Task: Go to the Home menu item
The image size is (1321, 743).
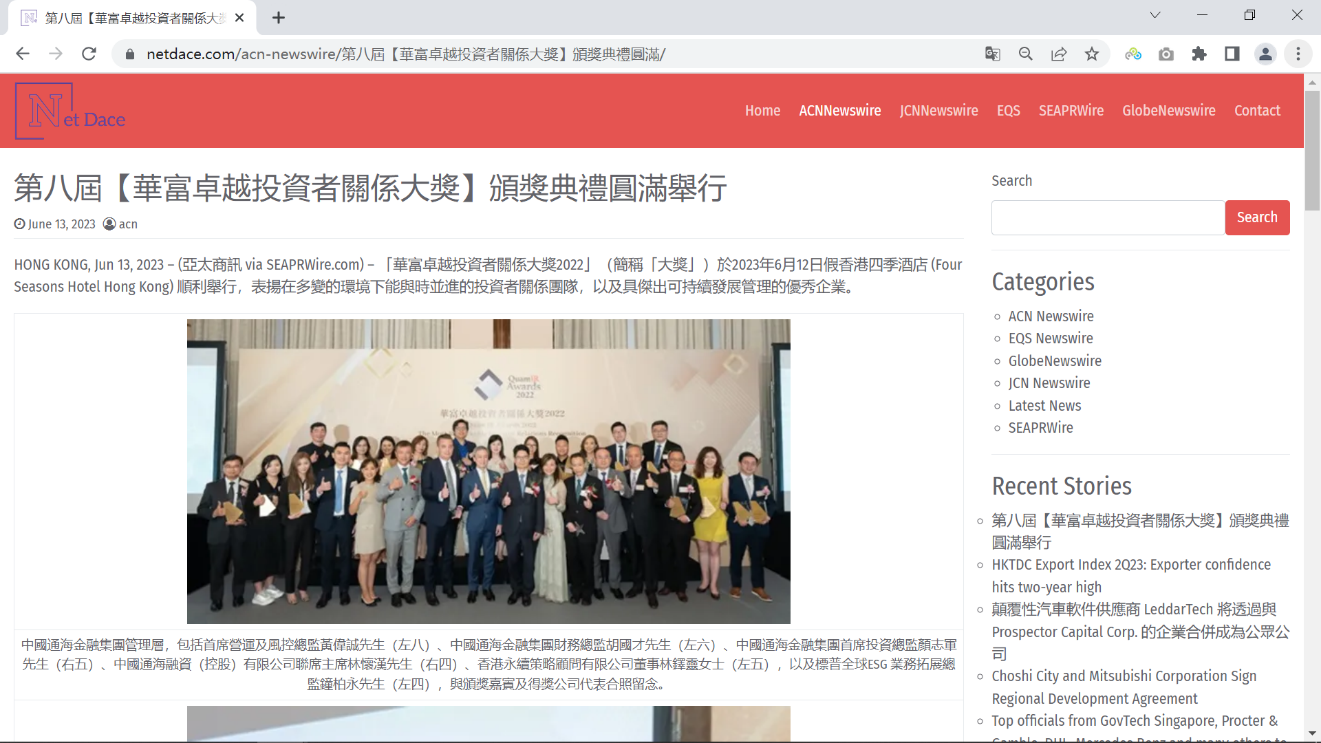Action: pos(762,111)
